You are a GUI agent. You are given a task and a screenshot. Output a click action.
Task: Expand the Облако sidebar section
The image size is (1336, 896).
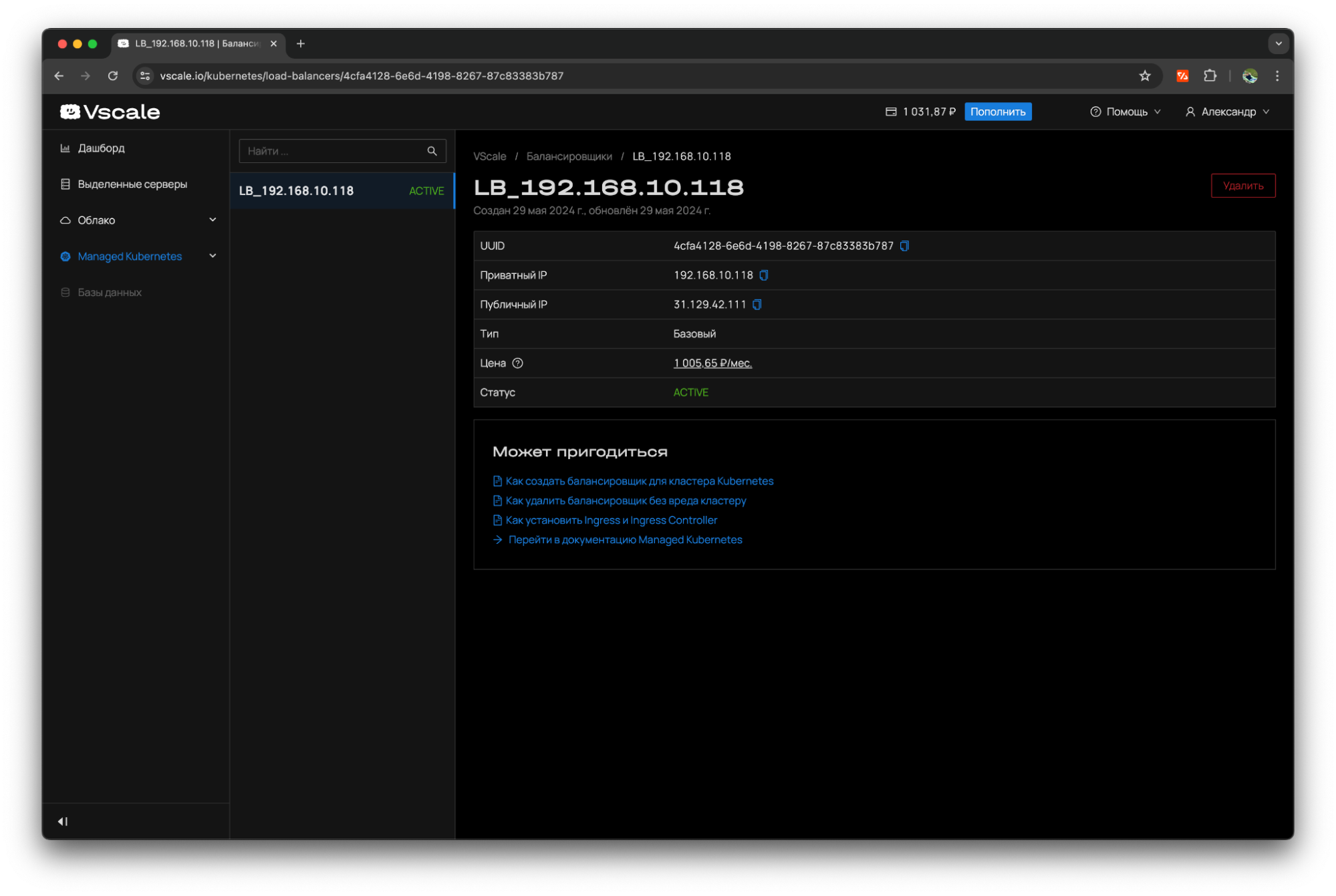213,220
